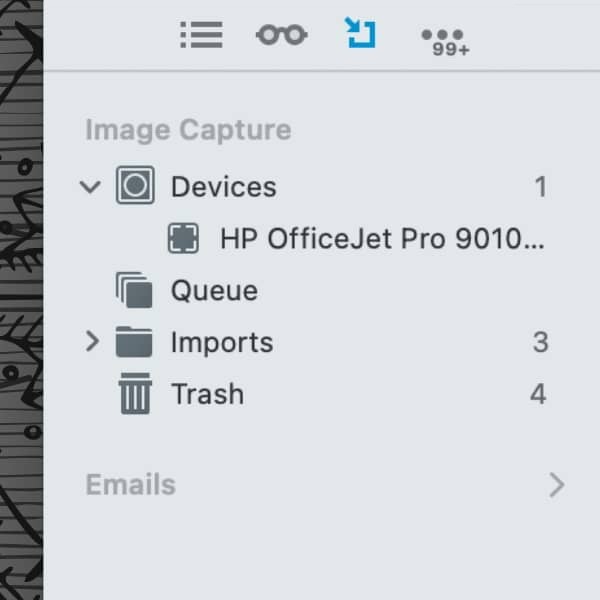
Task: Click the Imports folder icon
Action: (x=134, y=343)
